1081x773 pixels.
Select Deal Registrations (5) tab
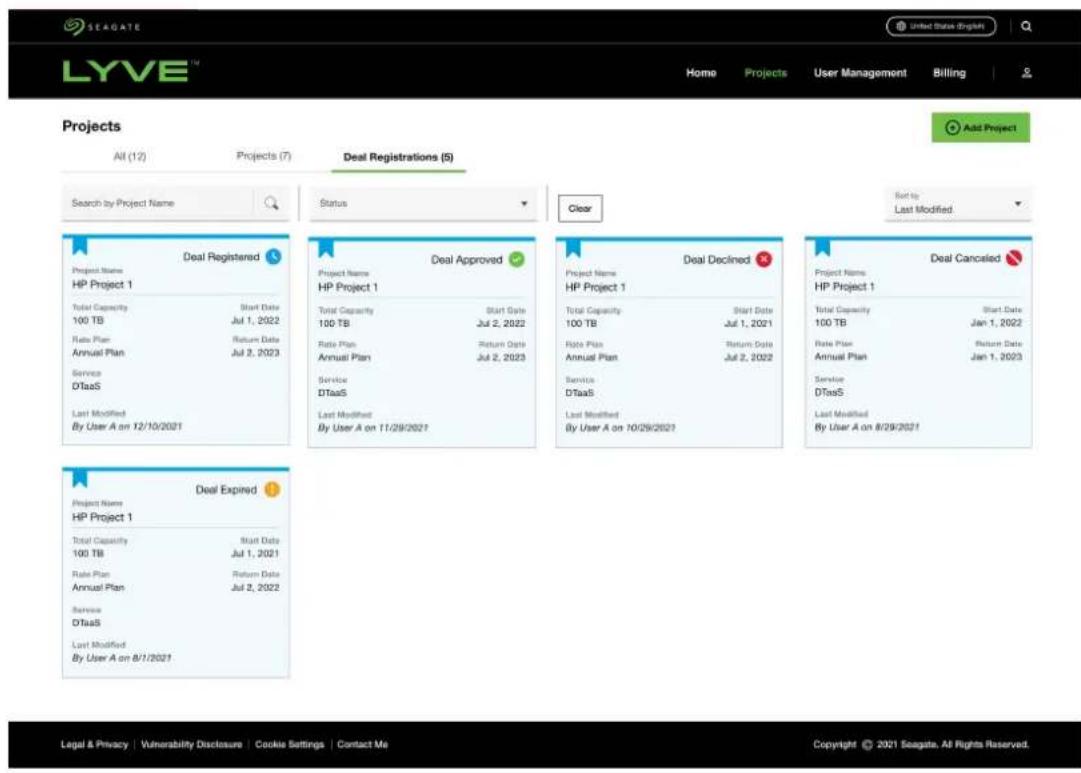pyautogui.click(x=398, y=157)
